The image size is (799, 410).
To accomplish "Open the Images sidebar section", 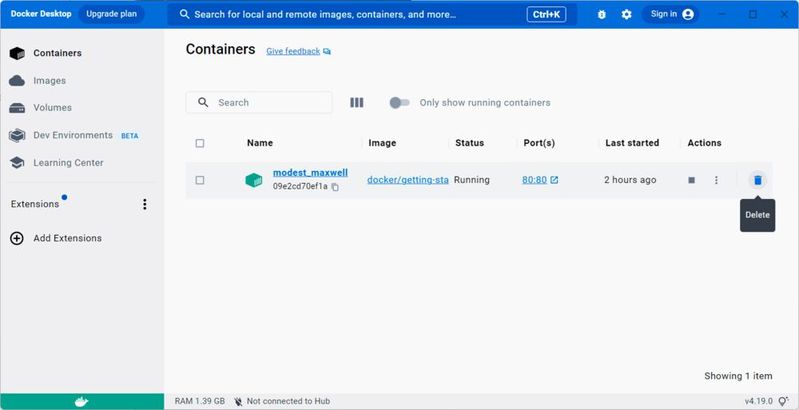I will 82,80.
